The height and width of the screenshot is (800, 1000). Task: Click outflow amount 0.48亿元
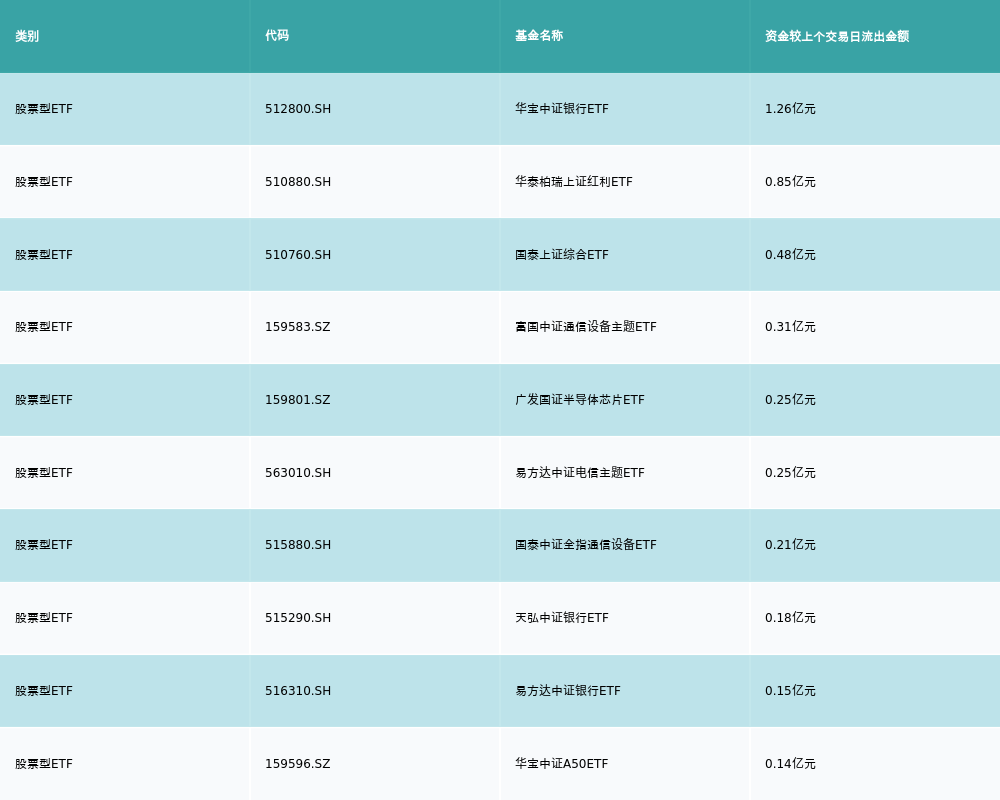(790, 255)
